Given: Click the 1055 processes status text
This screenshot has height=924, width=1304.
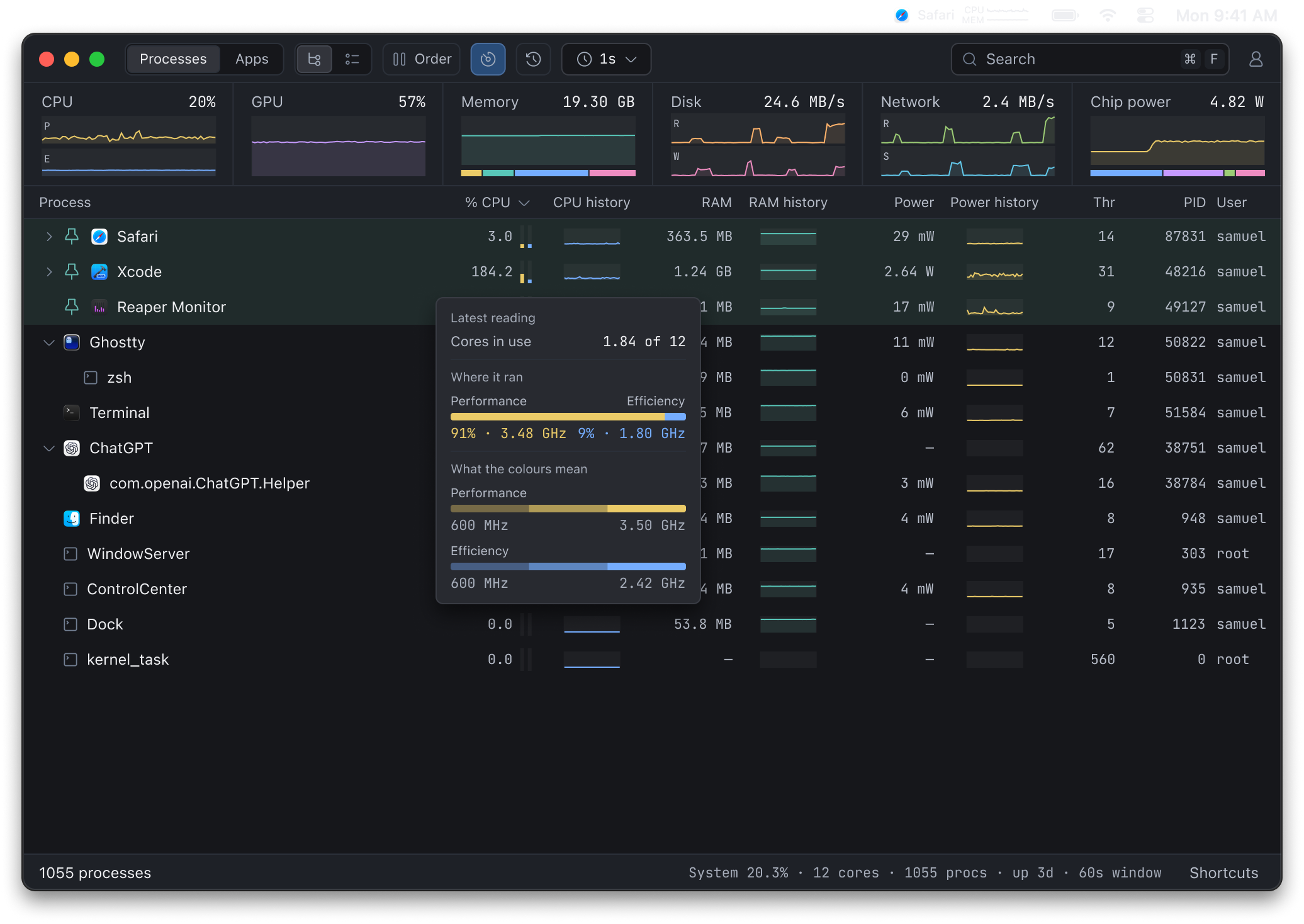Looking at the screenshot, I should [95, 873].
